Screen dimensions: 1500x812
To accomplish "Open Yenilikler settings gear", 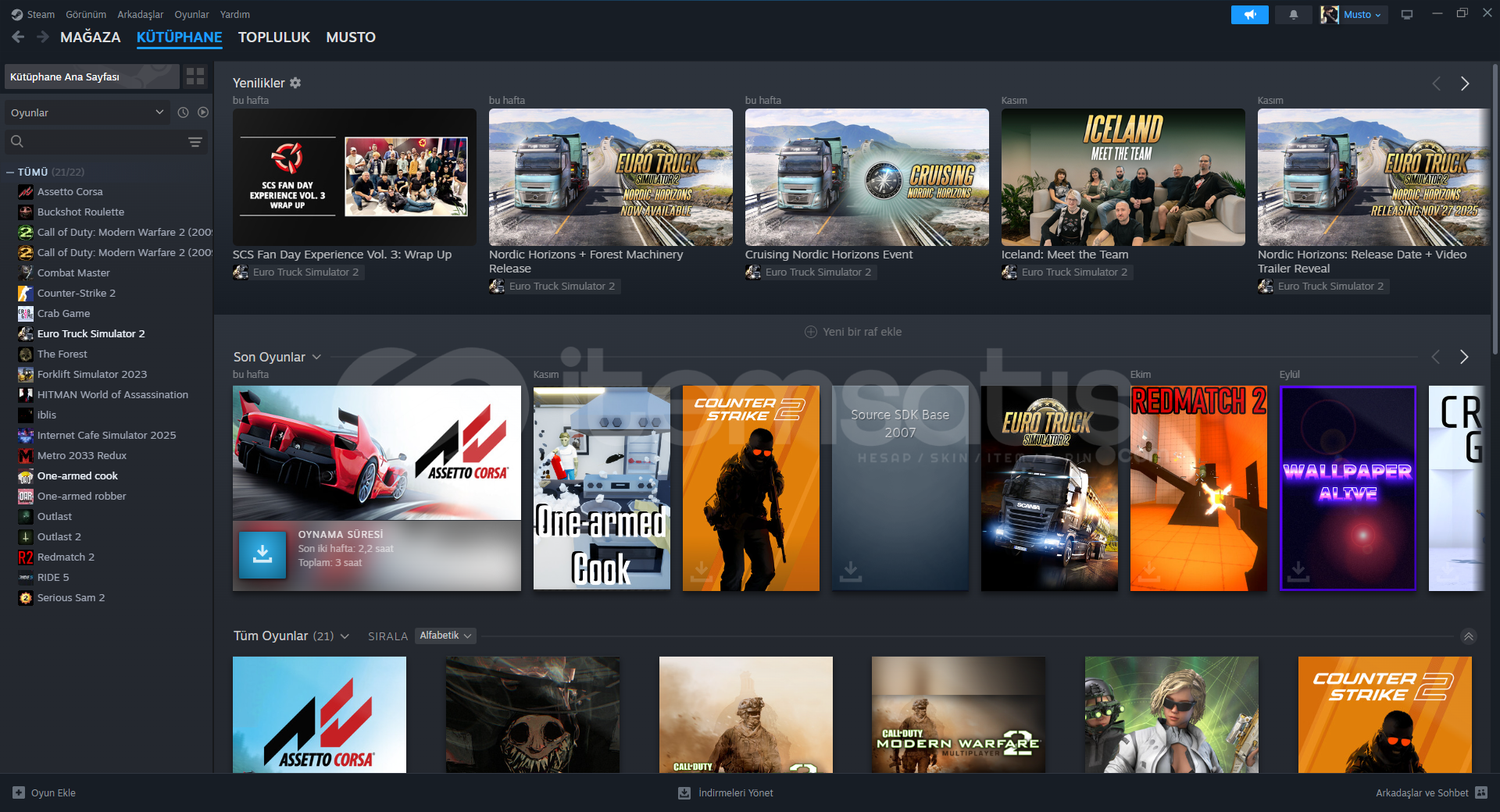I will [295, 83].
